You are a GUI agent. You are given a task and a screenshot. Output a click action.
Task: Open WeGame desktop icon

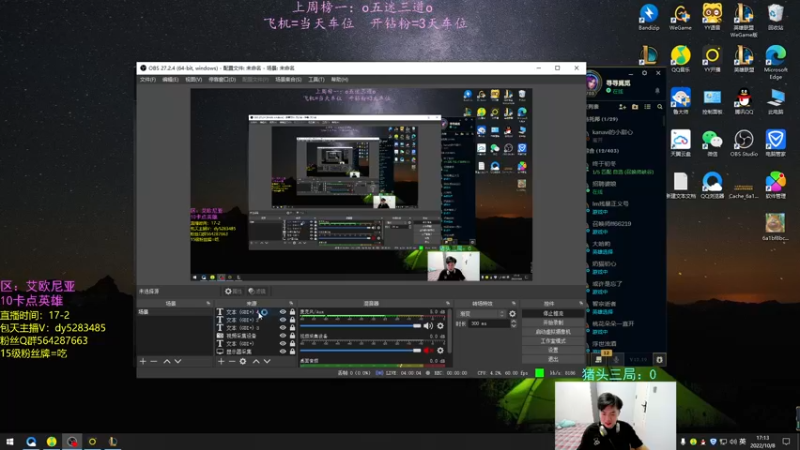(681, 17)
